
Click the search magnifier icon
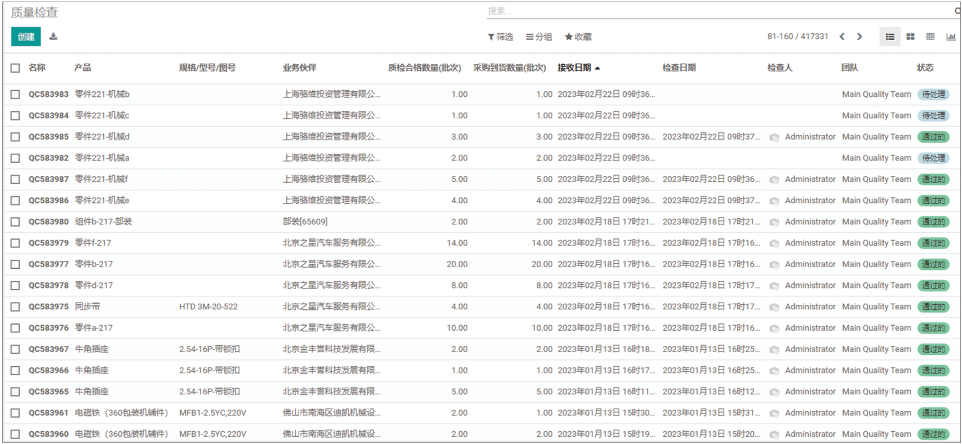tap(957, 11)
